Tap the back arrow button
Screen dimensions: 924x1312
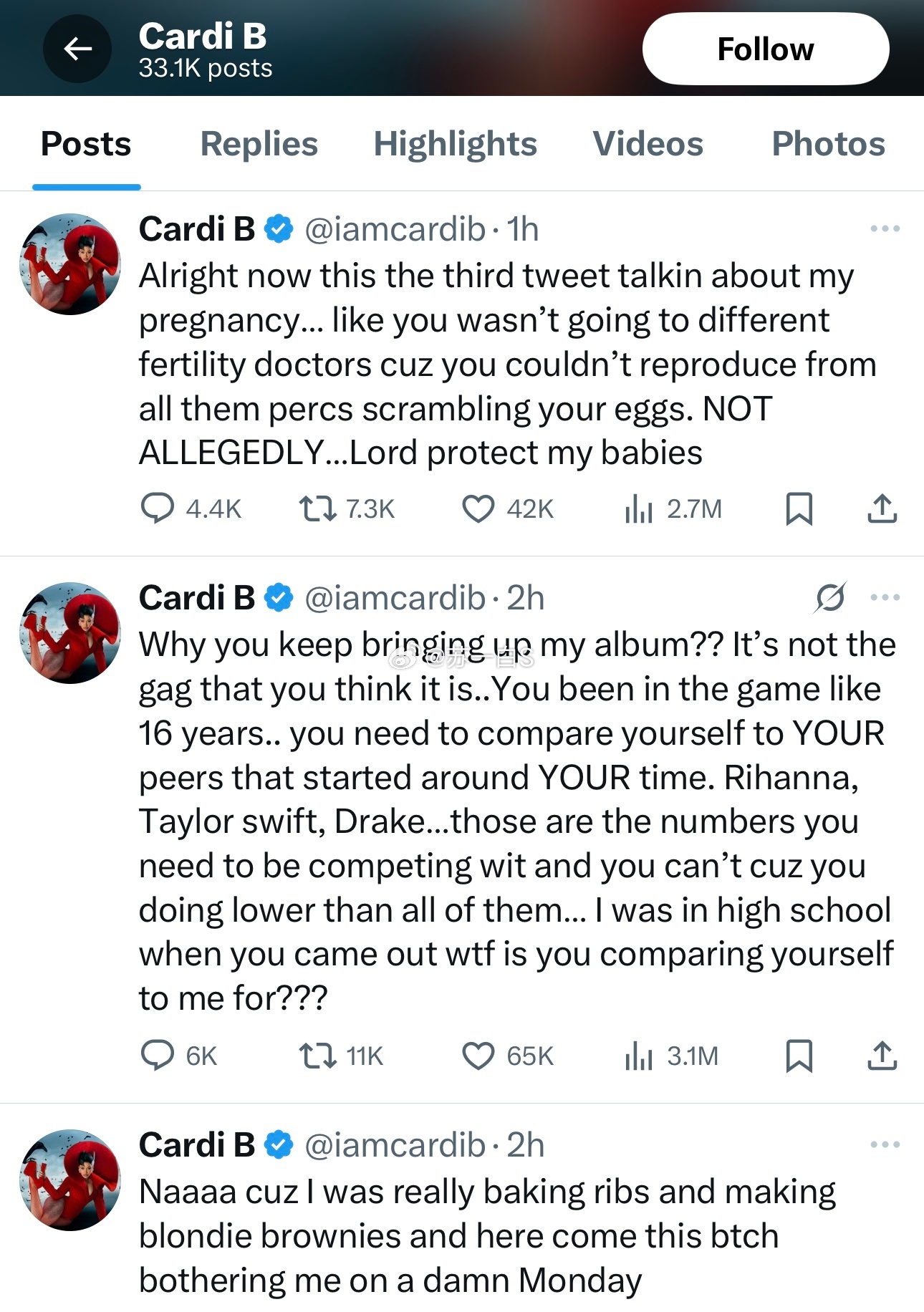point(77,49)
